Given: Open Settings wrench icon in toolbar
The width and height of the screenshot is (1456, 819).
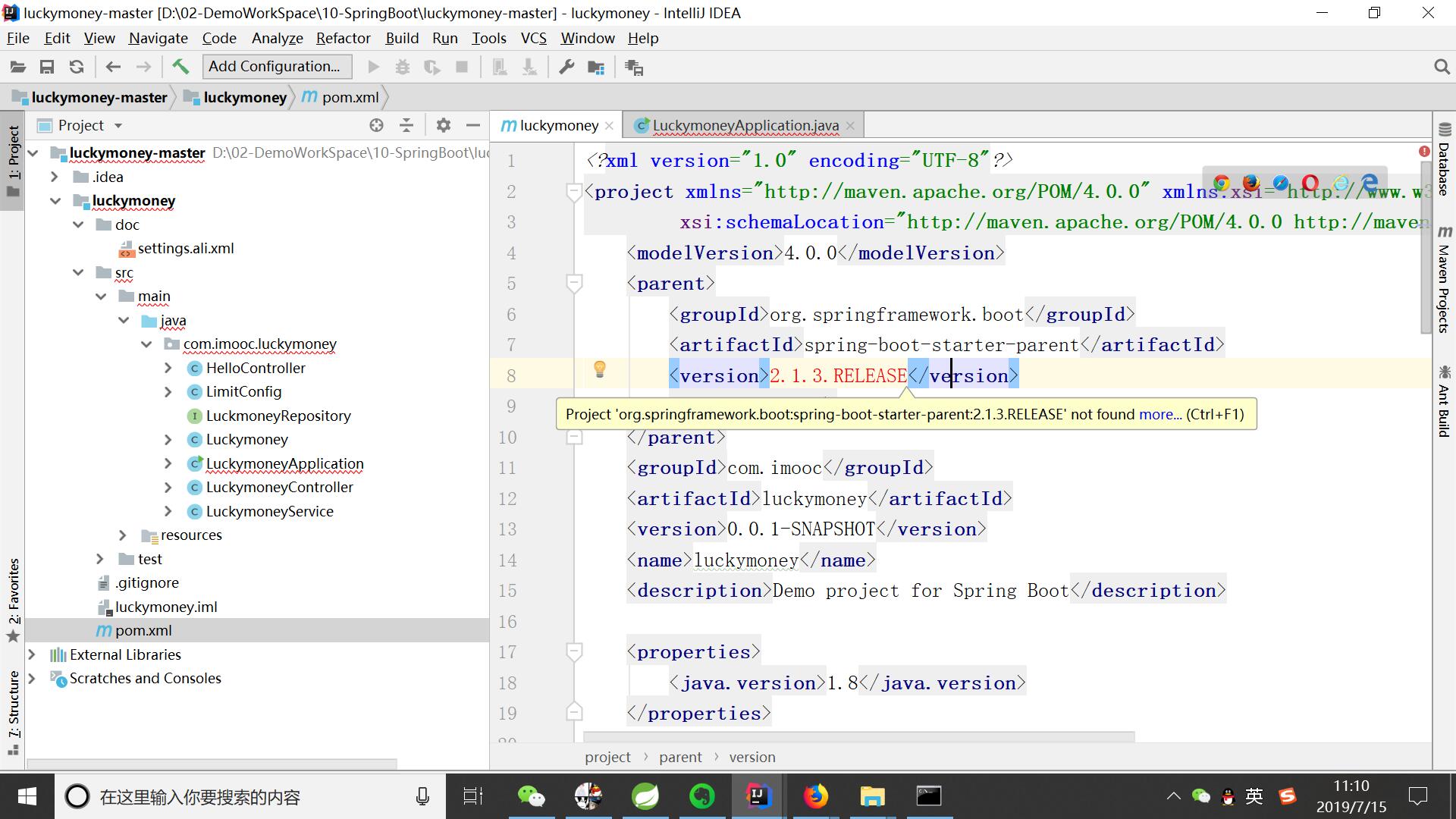Looking at the screenshot, I should pyautogui.click(x=566, y=67).
